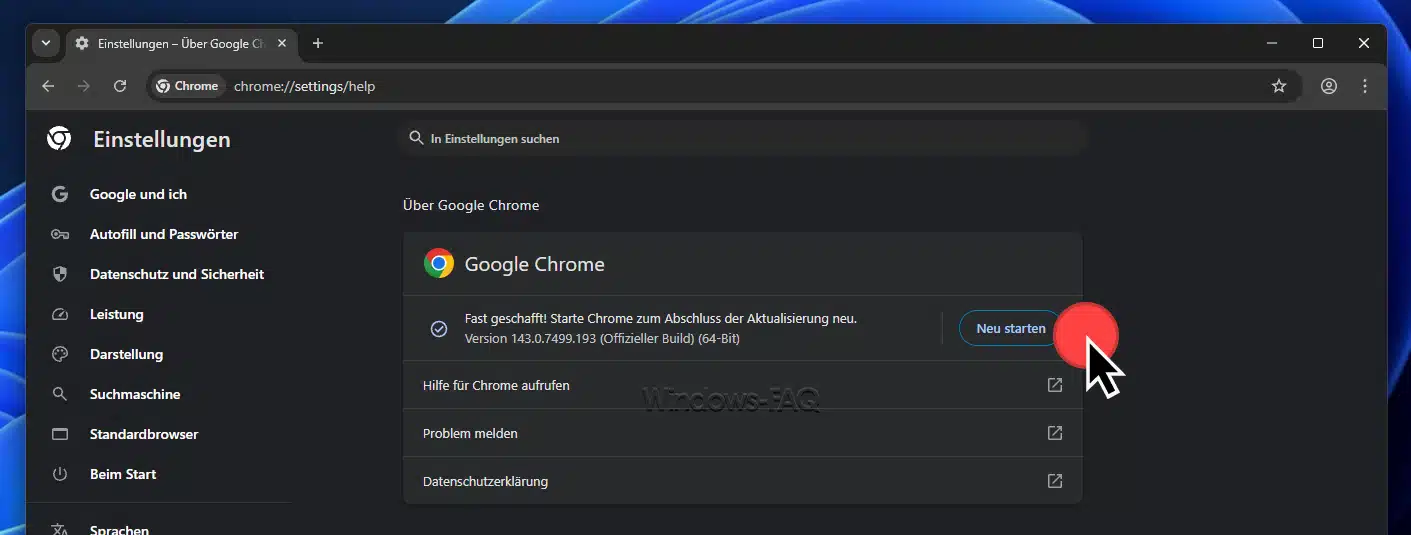
Task: Click the Suchmaschine magnifier icon
Action: click(x=60, y=394)
